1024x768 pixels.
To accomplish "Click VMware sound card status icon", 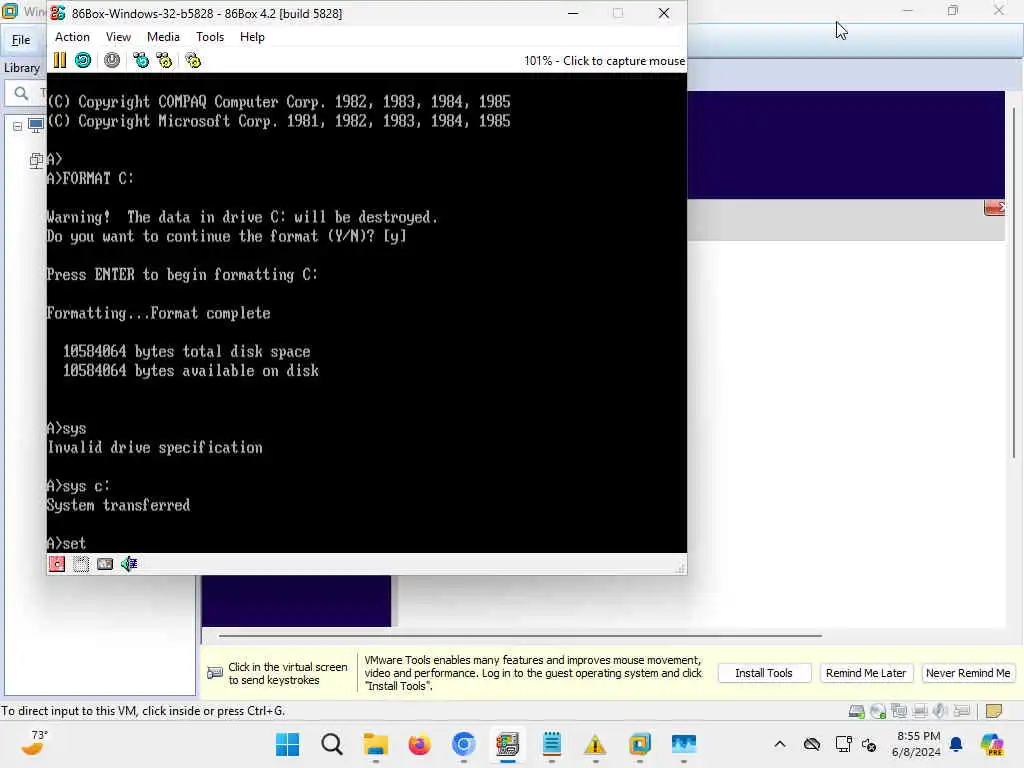I will [x=940, y=711].
